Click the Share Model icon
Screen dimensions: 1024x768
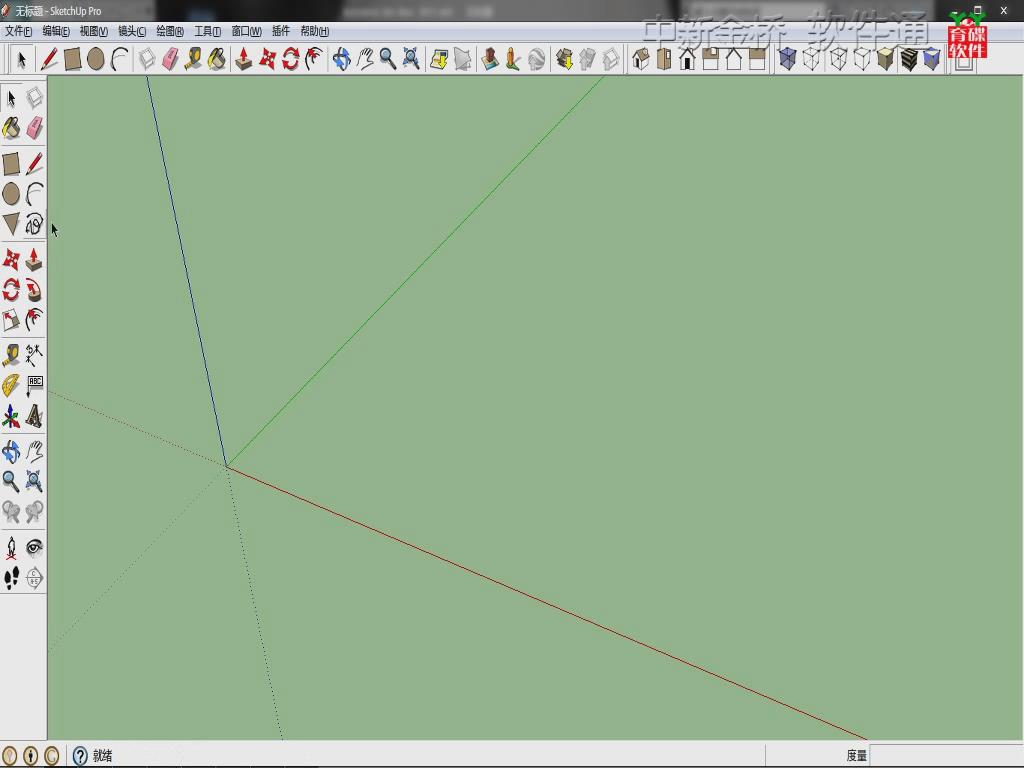click(x=588, y=59)
